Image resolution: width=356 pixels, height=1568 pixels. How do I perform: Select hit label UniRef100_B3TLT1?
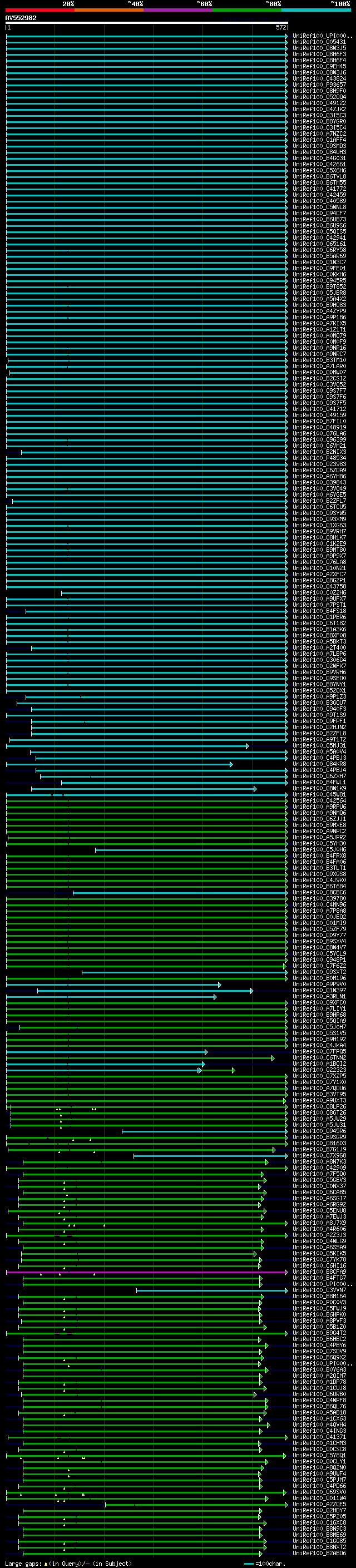click(319, 868)
